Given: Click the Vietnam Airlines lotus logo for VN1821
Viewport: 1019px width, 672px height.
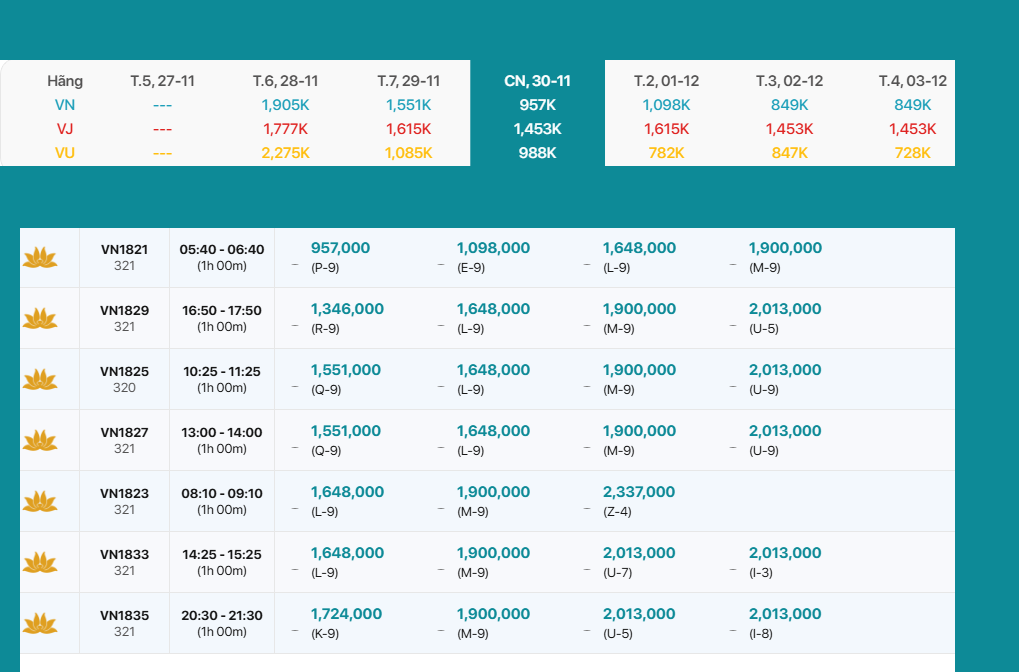Looking at the screenshot, I should pos(40,258).
